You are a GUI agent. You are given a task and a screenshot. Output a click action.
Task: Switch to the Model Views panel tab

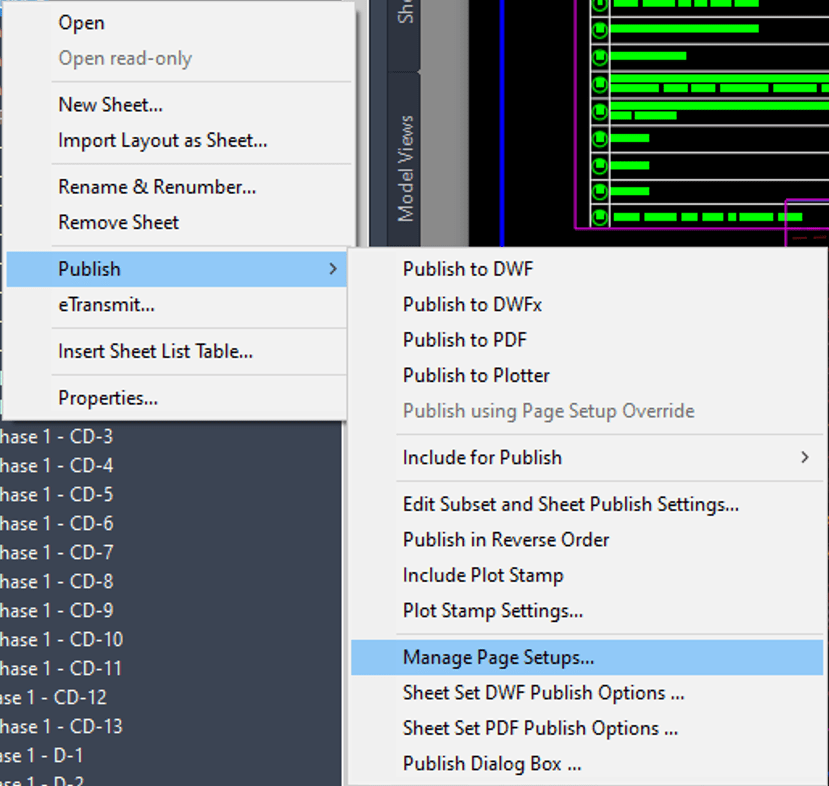[404, 162]
